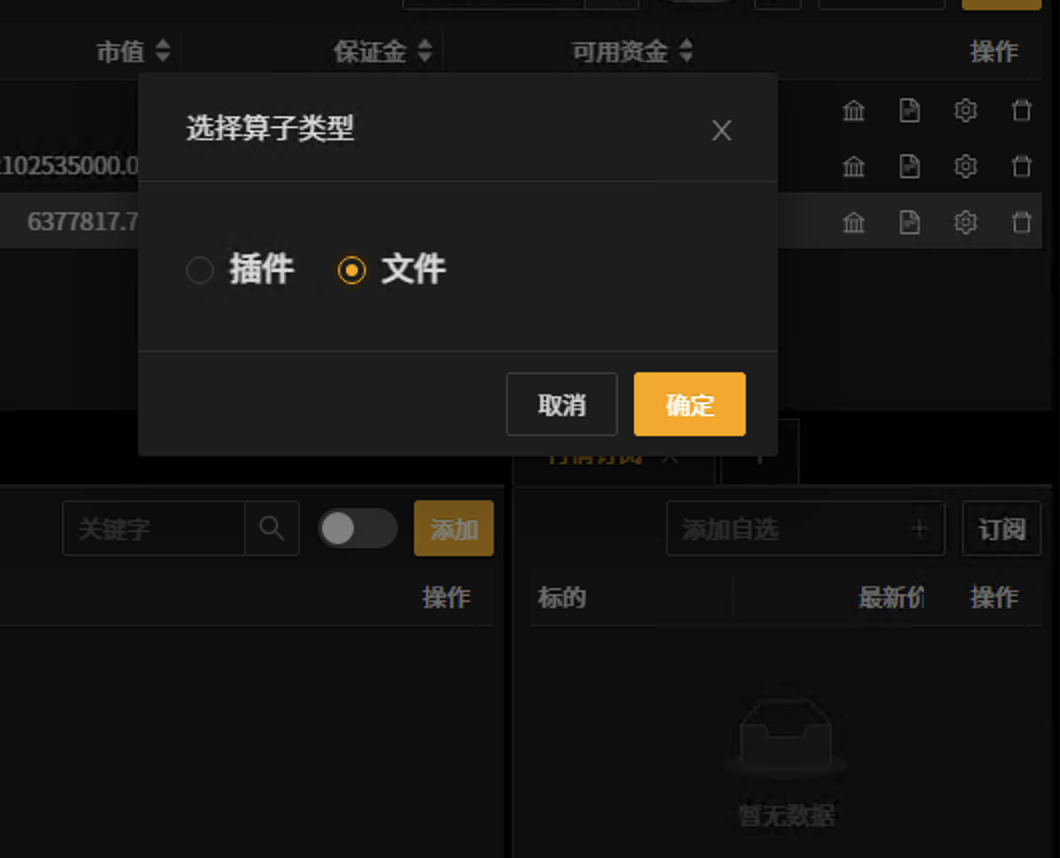Enable the toggle switch next to 添加
This screenshot has width=1060, height=858.
click(359, 528)
